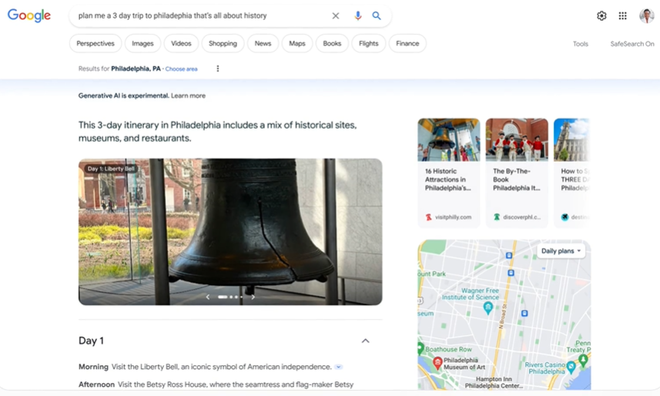Open the Google account profile avatar
660x396 pixels.
click(x=647, y=16)
